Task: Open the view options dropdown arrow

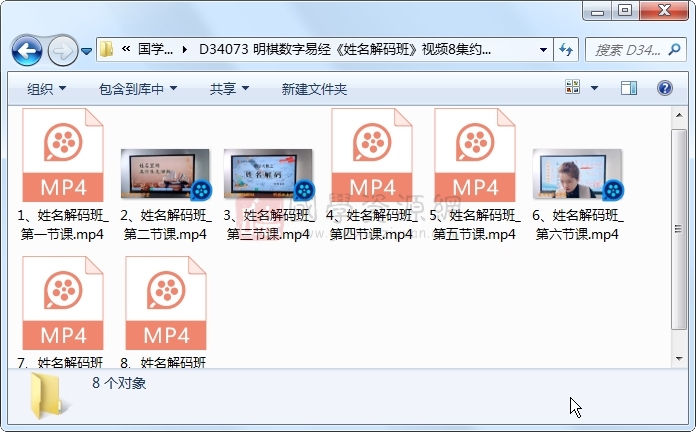Action: (x=595, y=89)
